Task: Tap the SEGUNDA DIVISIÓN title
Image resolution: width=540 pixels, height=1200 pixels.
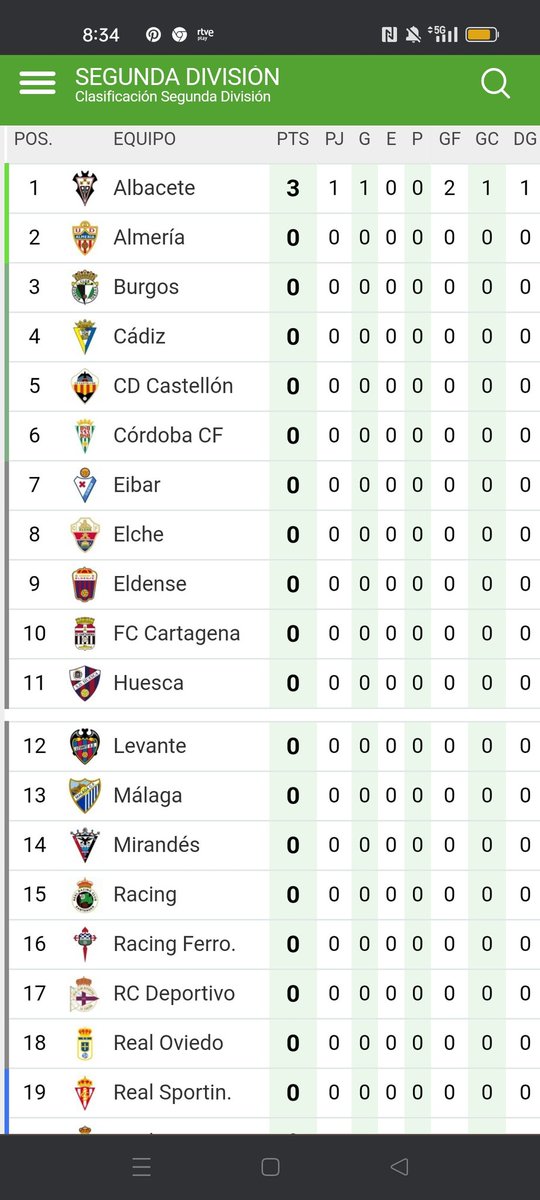Action: click(x=177, y=77)
